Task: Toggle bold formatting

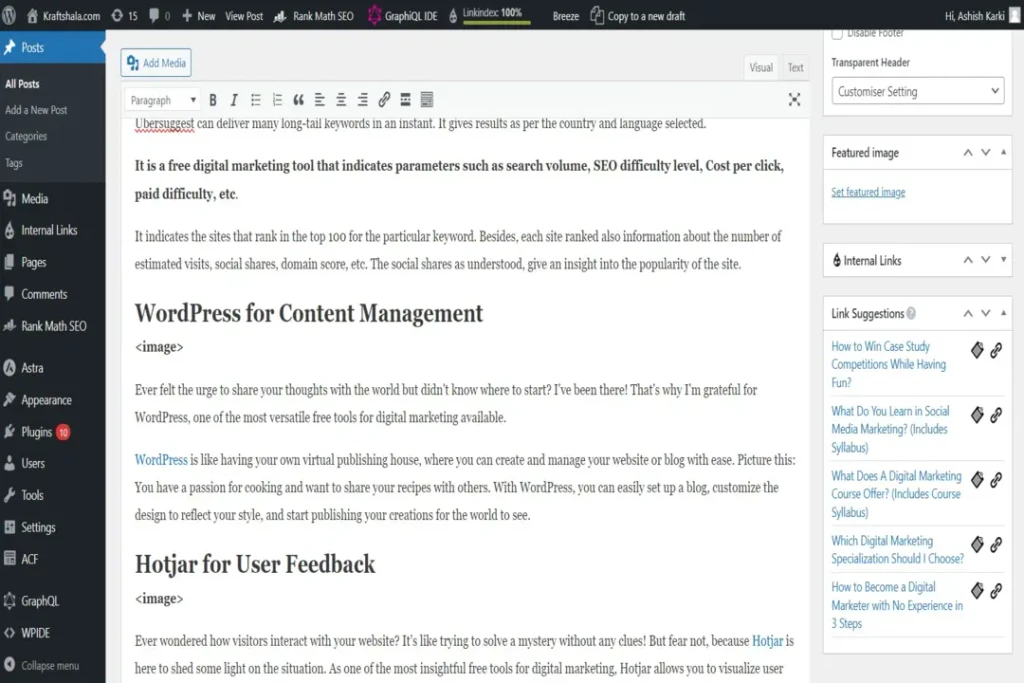Action: (x=213, y=100)
